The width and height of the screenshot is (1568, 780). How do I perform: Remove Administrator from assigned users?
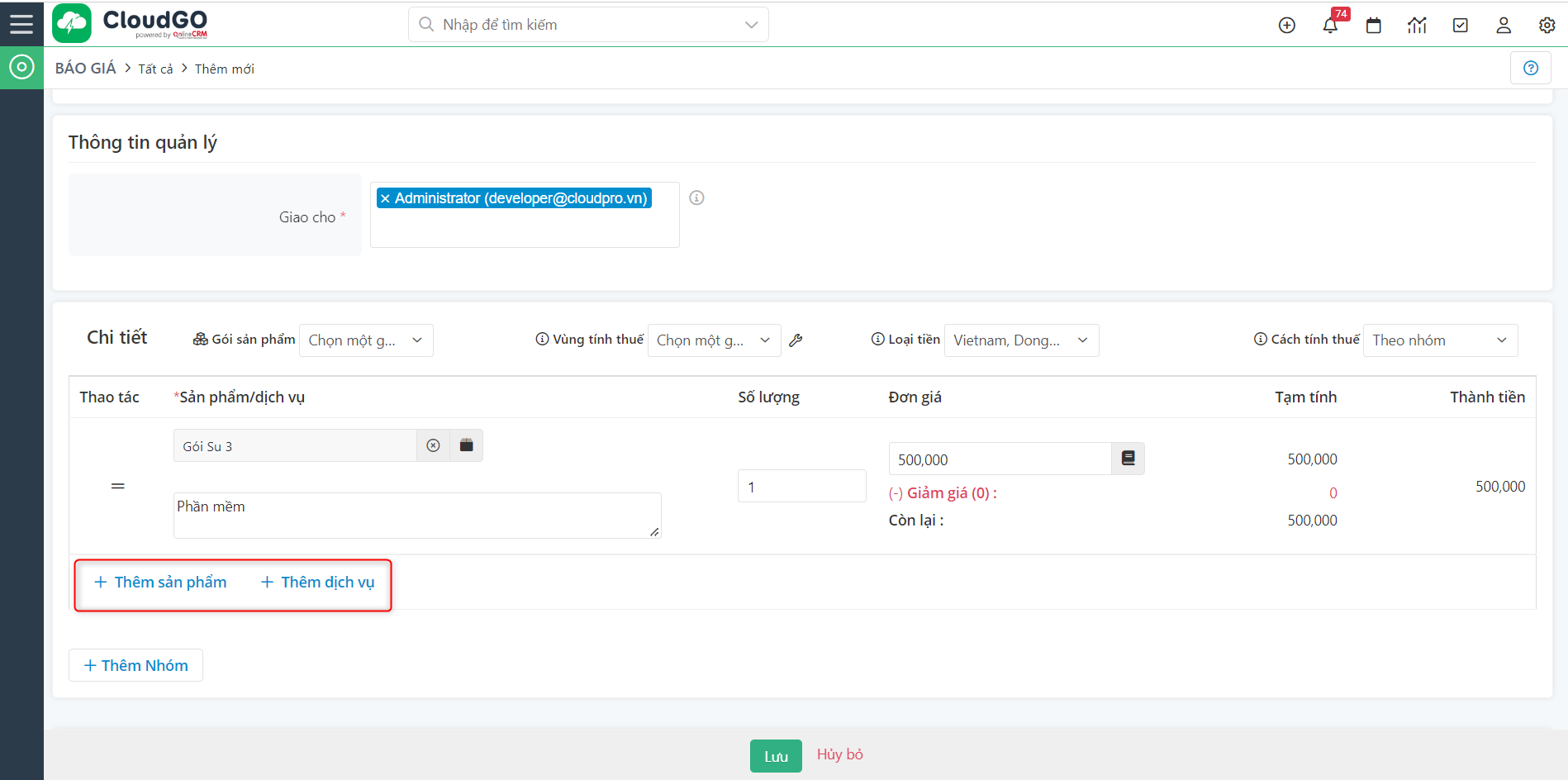point(385,199)
